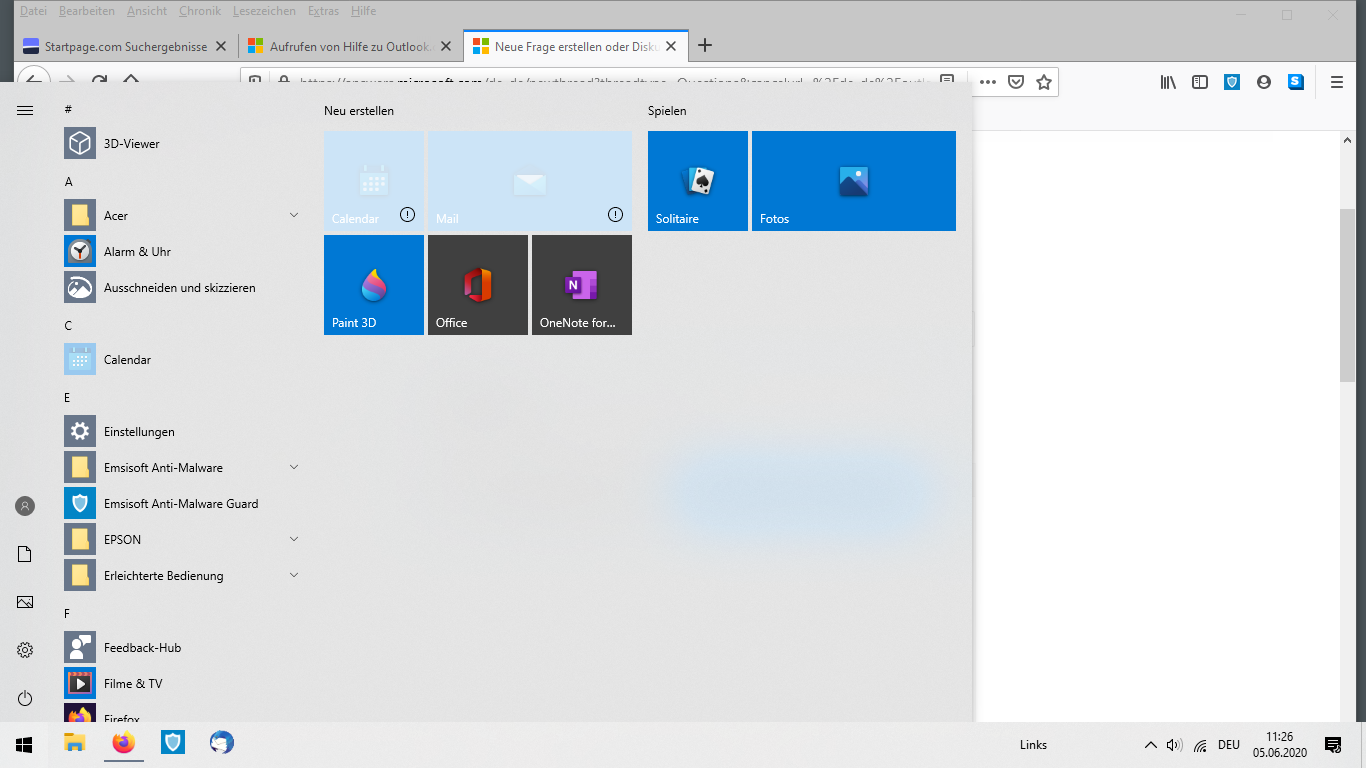Open the Feedback-Hub app
This screenshot has width=1366, height=768.
182,648
